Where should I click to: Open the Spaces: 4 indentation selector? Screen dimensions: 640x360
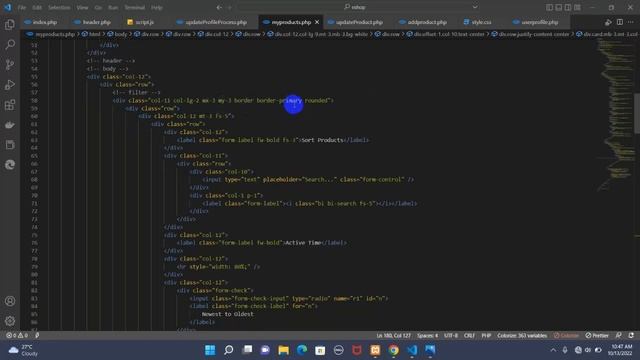click(427, 336)
